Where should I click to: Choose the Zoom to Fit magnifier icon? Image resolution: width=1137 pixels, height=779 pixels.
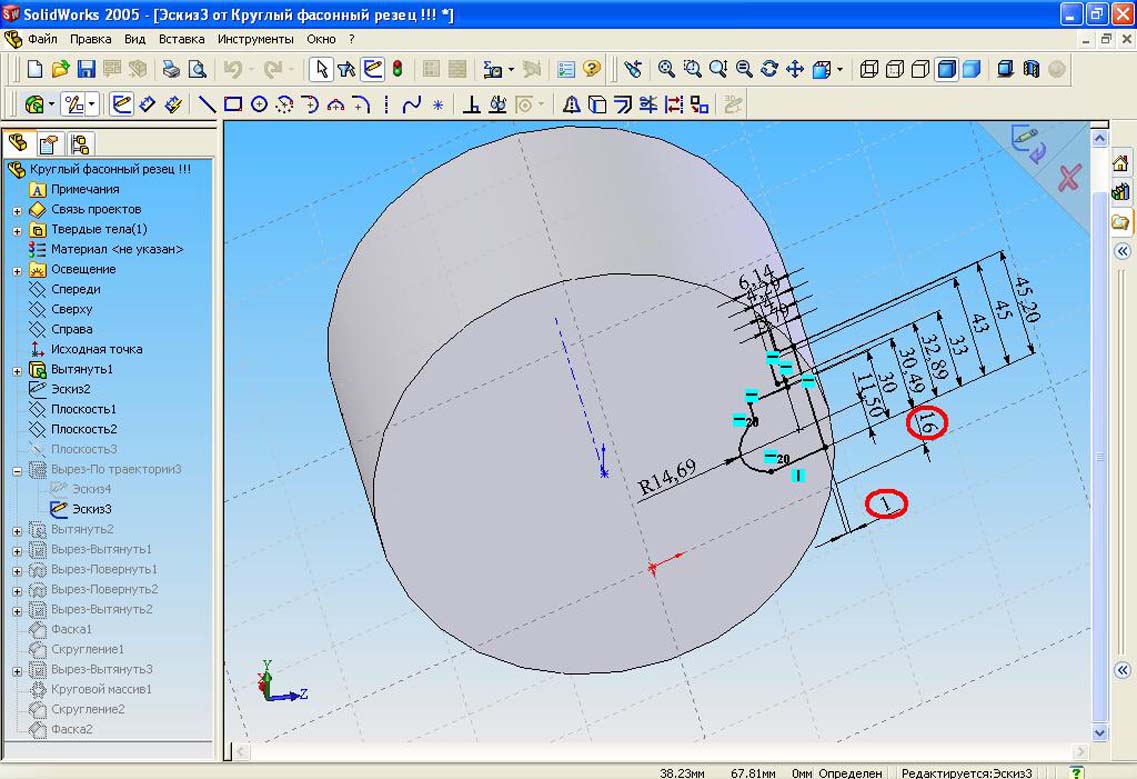click(666, 69)
